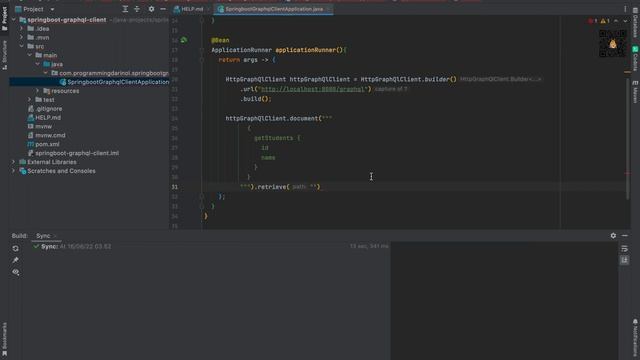Click the localhost graphql URL link

point(313,89)
